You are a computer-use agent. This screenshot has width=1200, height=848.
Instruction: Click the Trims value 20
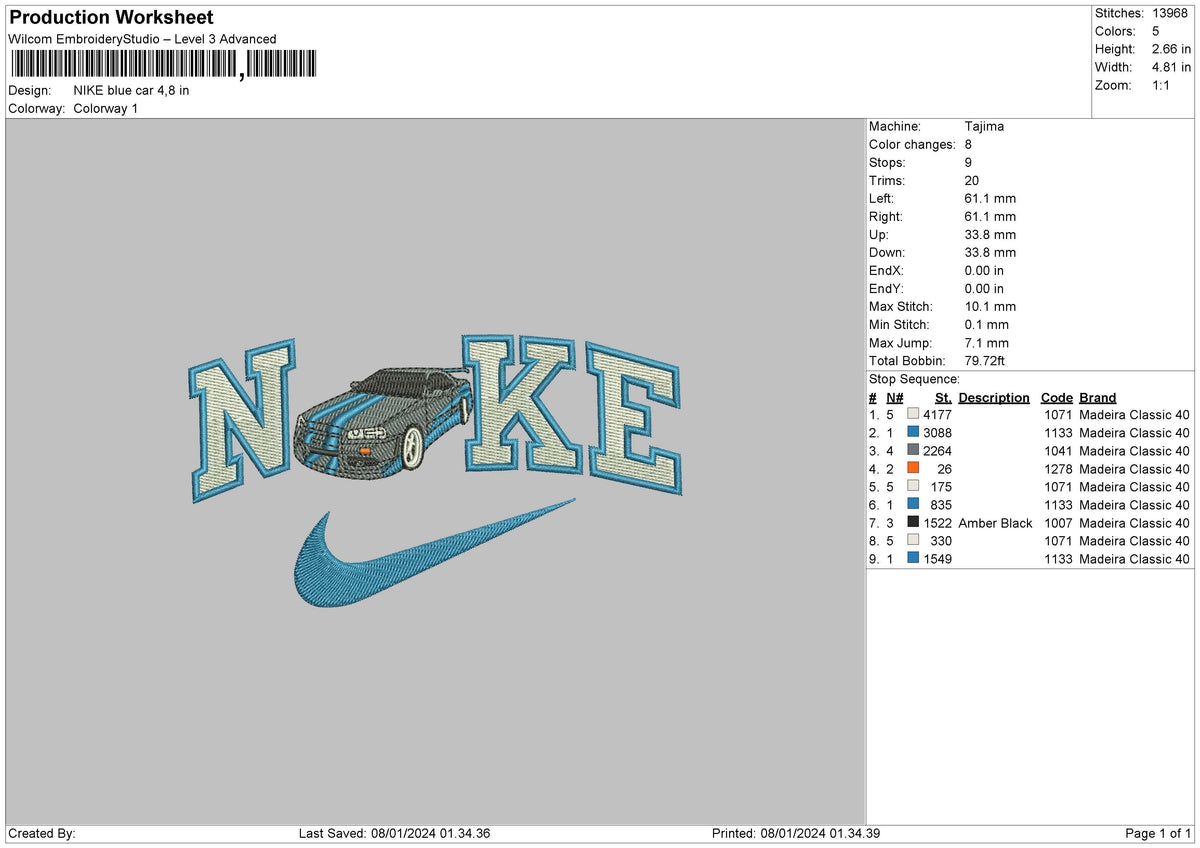(972, 180)
